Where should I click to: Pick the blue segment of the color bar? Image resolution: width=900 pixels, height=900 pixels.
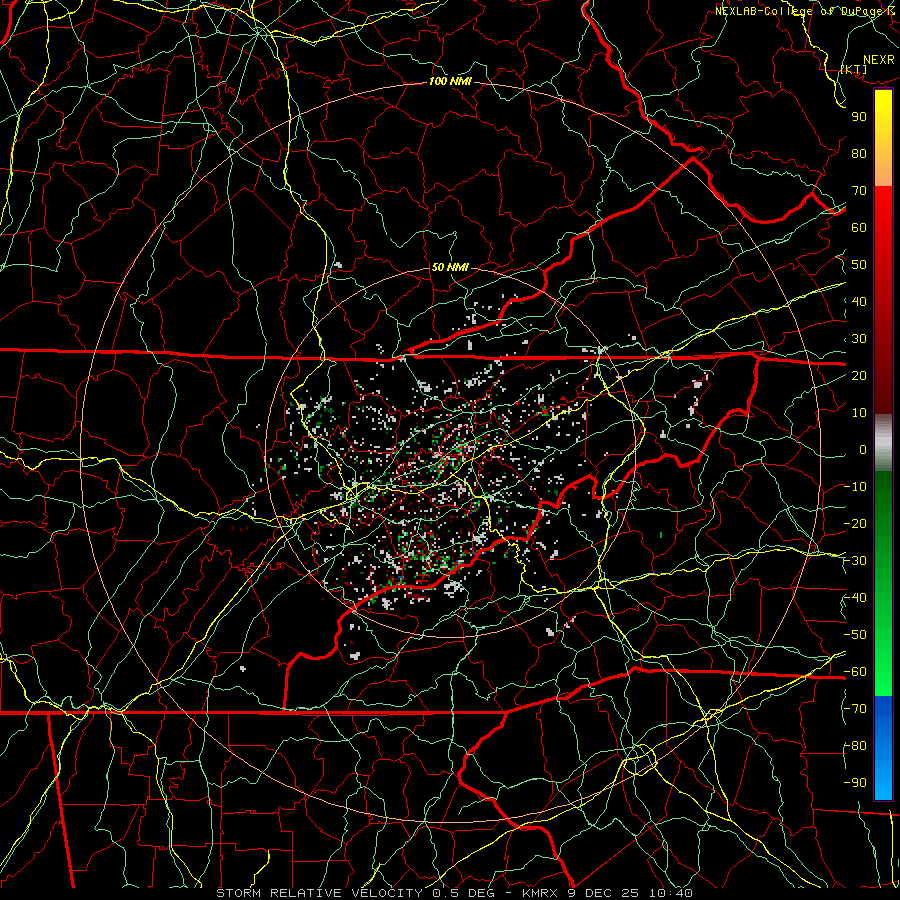[883, 748]
